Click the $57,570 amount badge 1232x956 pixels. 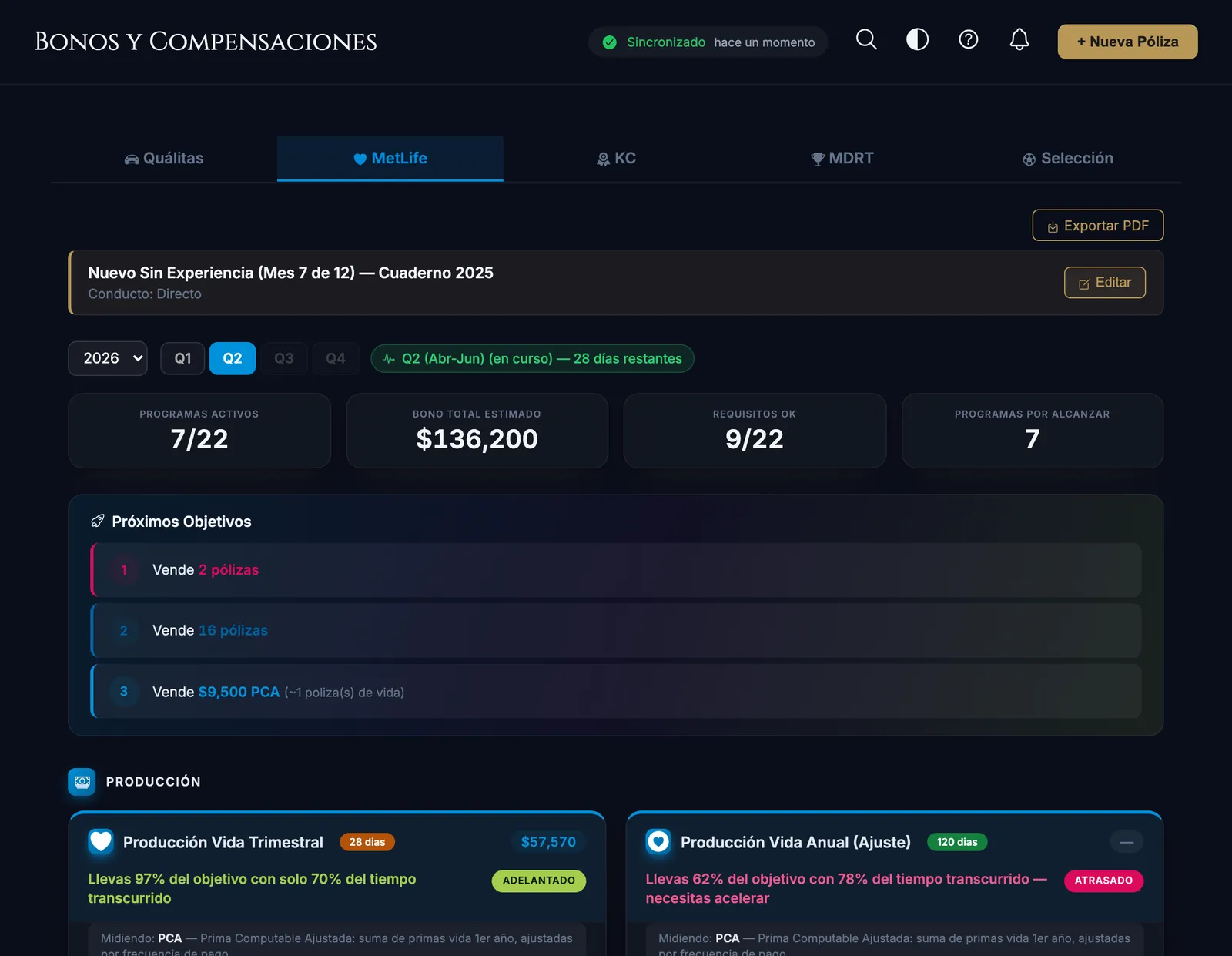pyautogui.click(x=548, y=842)
